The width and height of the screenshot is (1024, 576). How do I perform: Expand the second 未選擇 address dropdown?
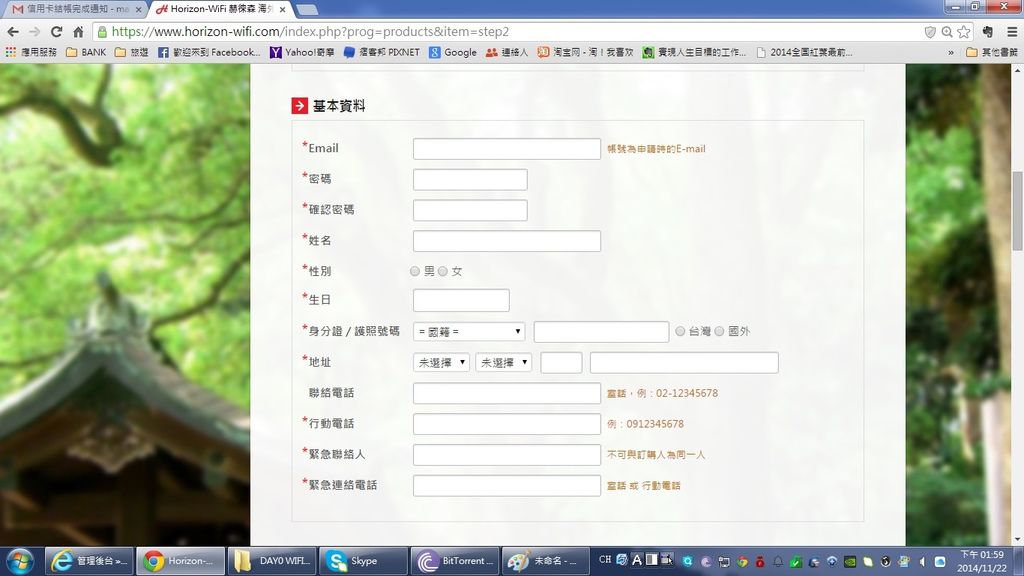tap(504, 362)
